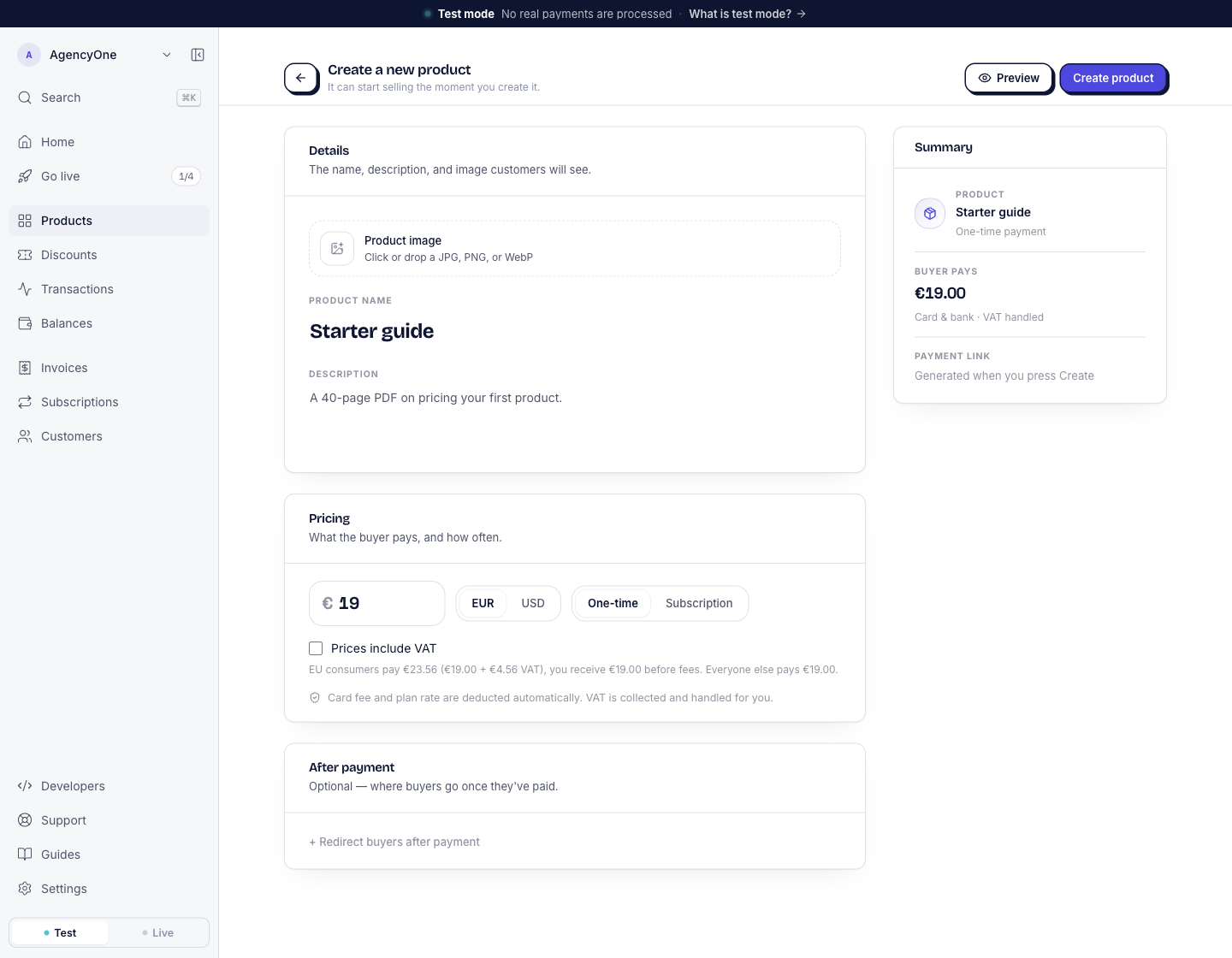Click the Discounts ticket icon
1232x958 pixels.
[25, 255]
